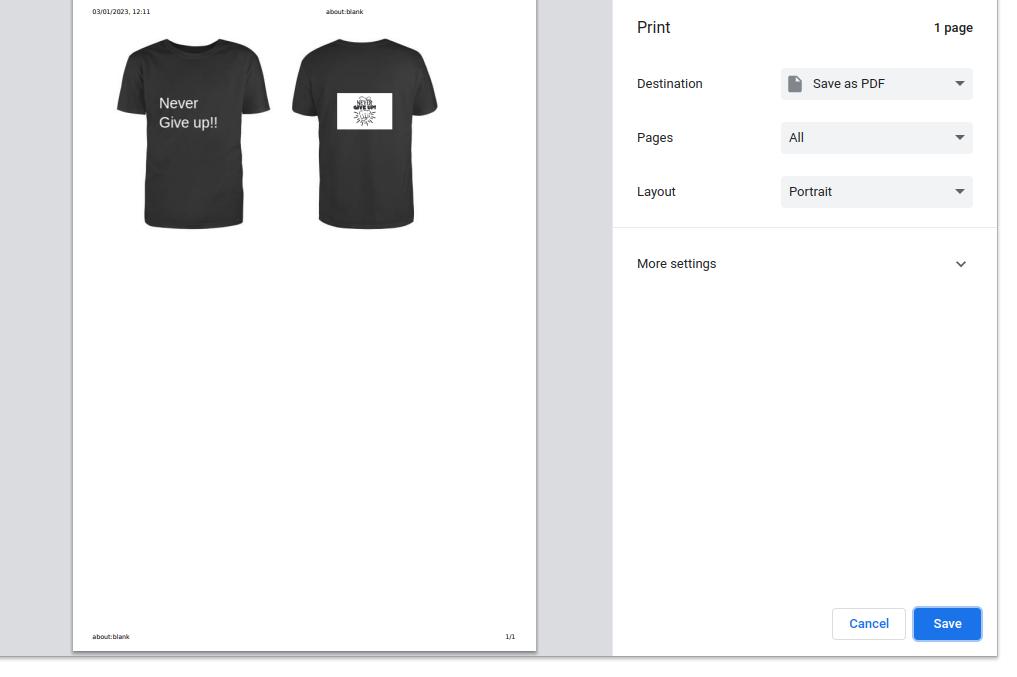Viewport: 1017px width, 677px height.
Task: Click the 'Print' heading text
Action: tap(653, 27)
